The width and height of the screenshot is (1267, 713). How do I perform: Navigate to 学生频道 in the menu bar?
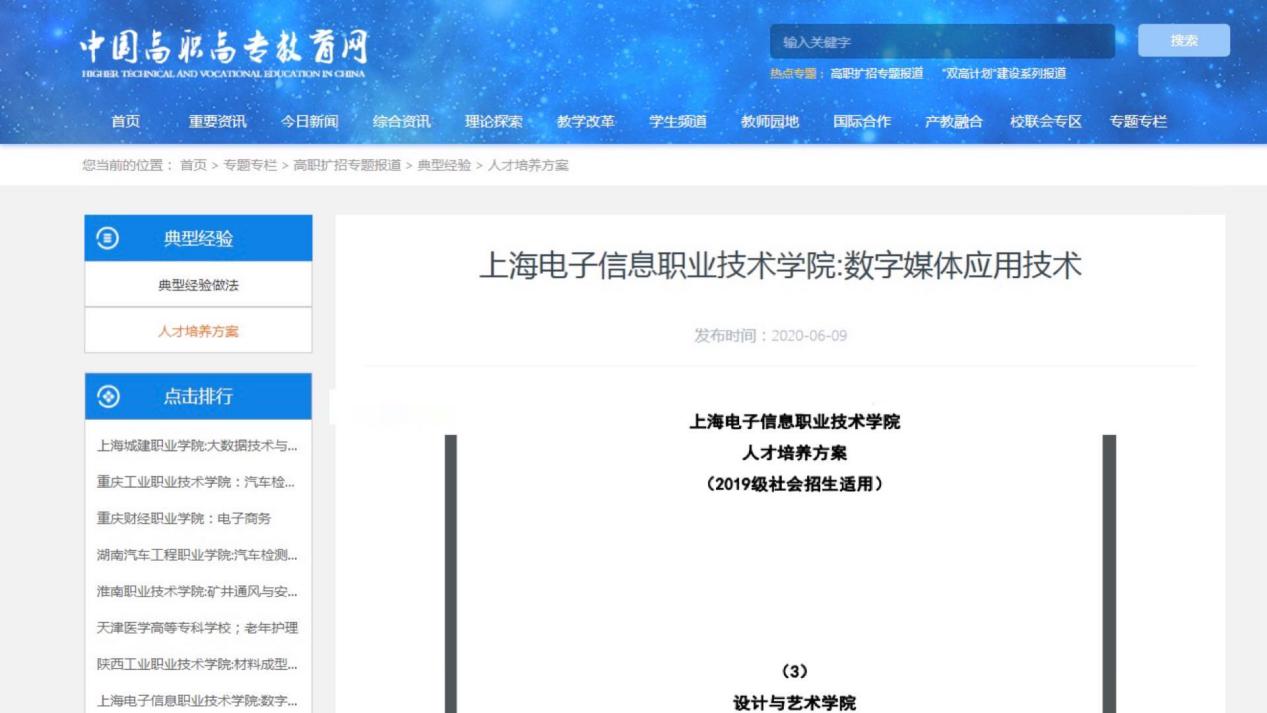pos(677,121)
